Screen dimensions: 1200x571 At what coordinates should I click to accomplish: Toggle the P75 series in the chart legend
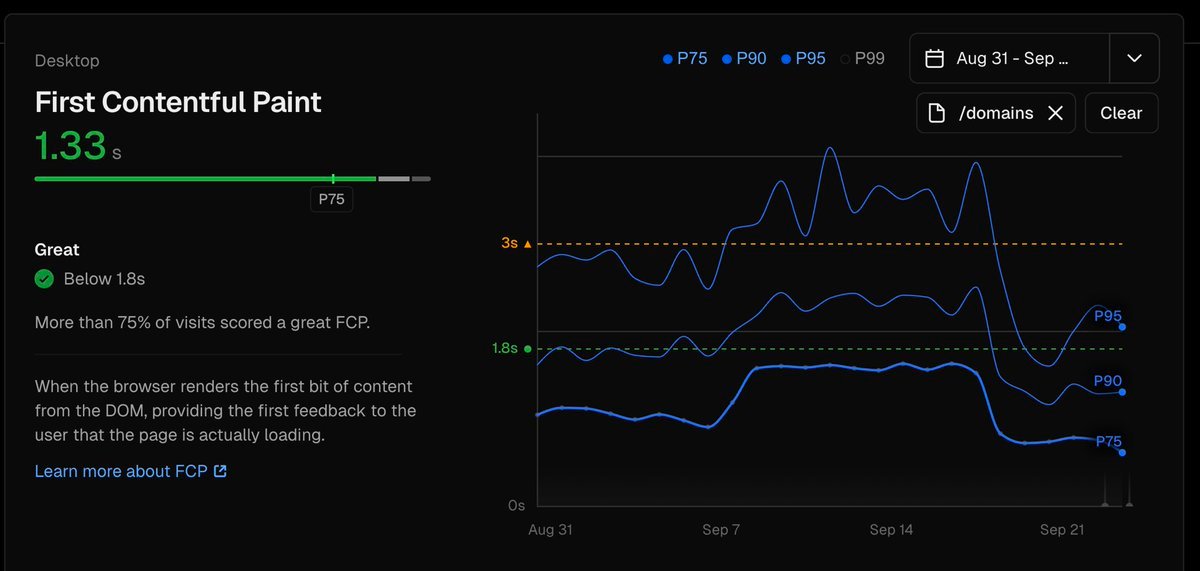(x=685, y=59)
